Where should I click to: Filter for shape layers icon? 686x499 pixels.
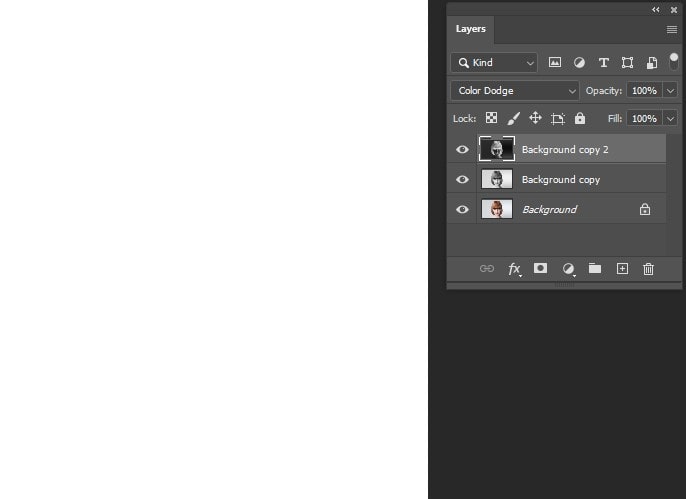pyautogui.click(x=627, y=63)
